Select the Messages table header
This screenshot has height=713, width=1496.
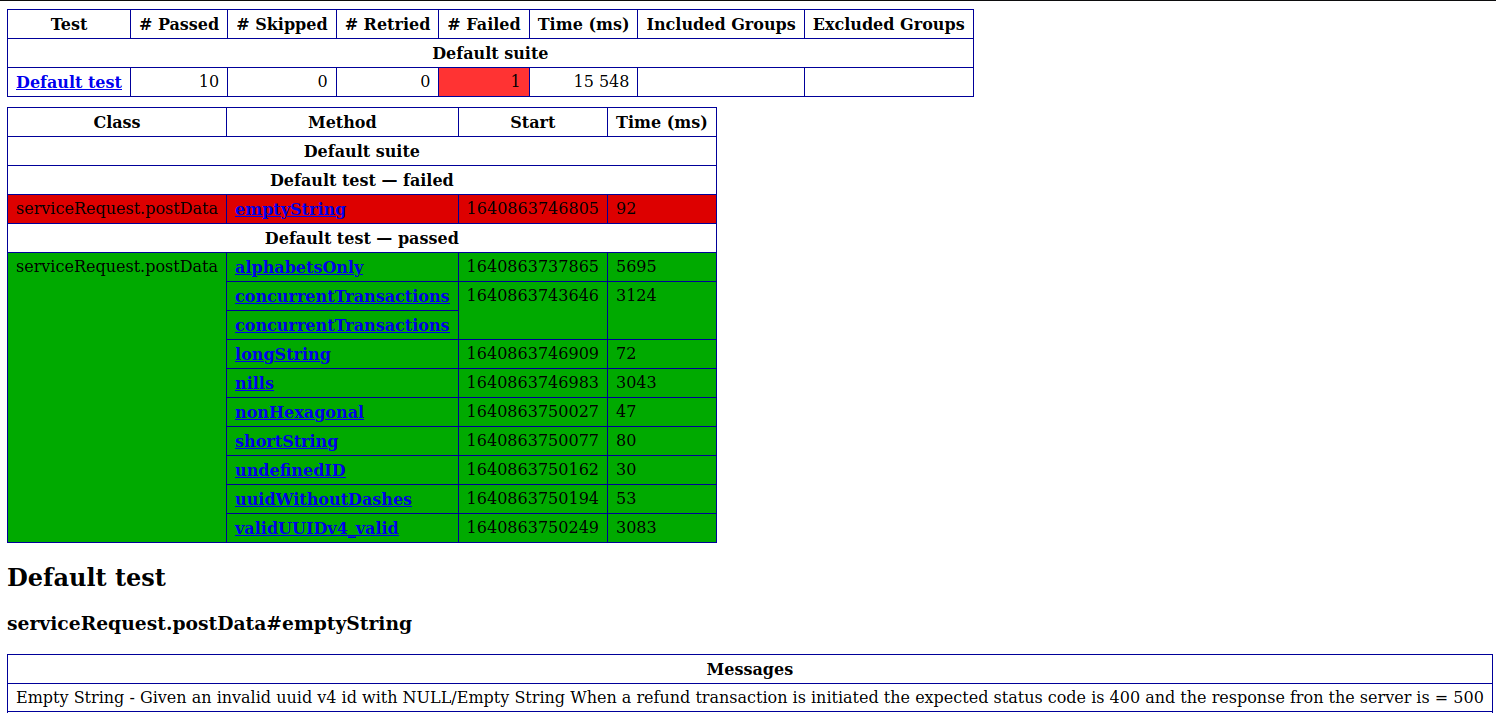750,669
